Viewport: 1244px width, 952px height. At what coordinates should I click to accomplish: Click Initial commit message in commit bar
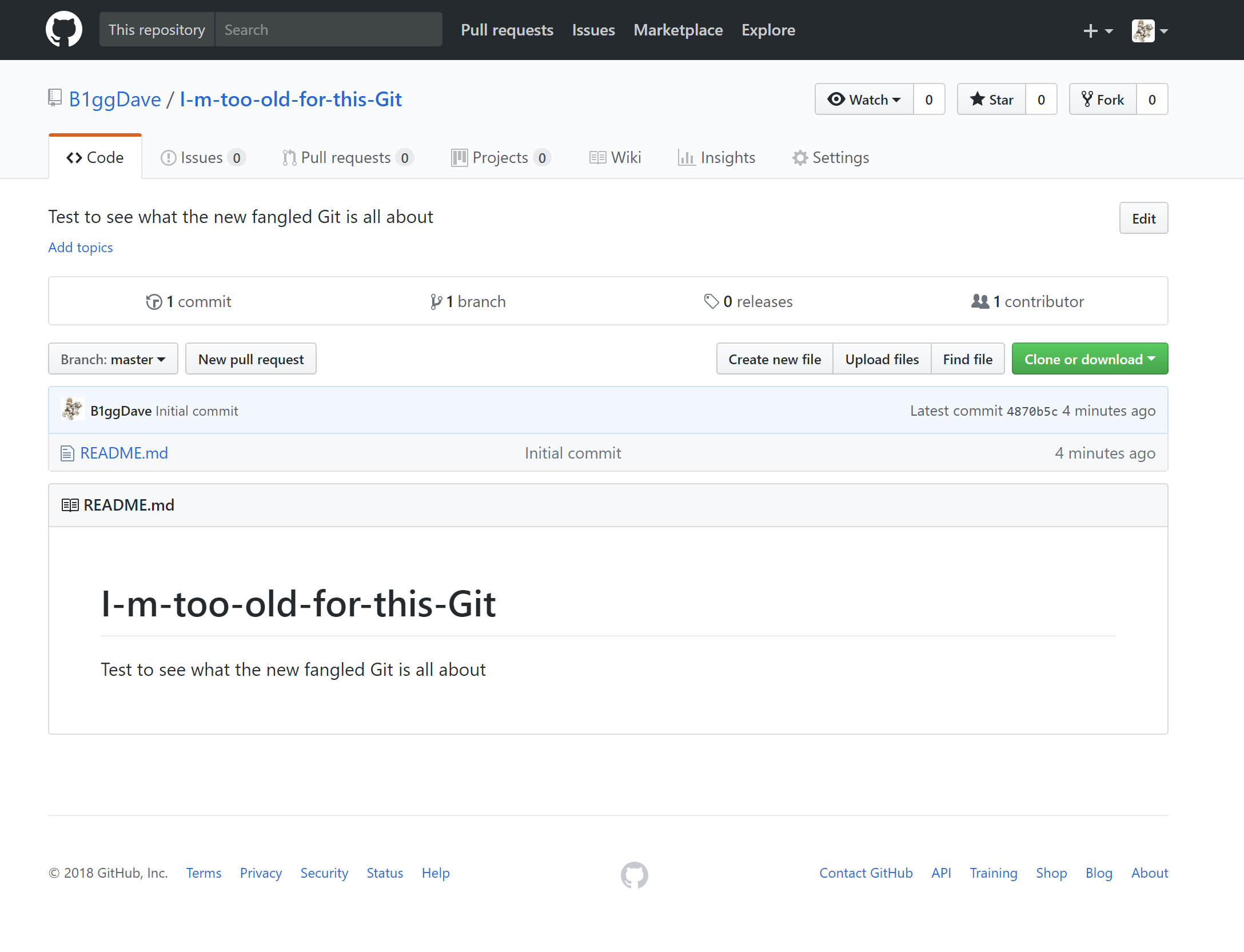tap(197, 411)
